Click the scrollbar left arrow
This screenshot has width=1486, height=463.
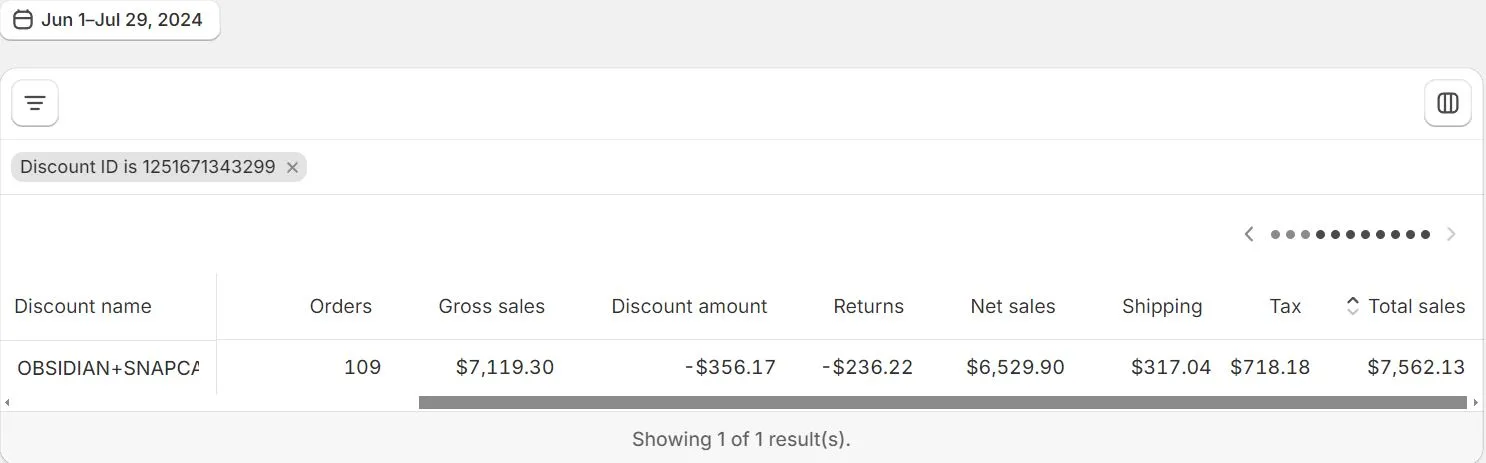coord(7,402)
